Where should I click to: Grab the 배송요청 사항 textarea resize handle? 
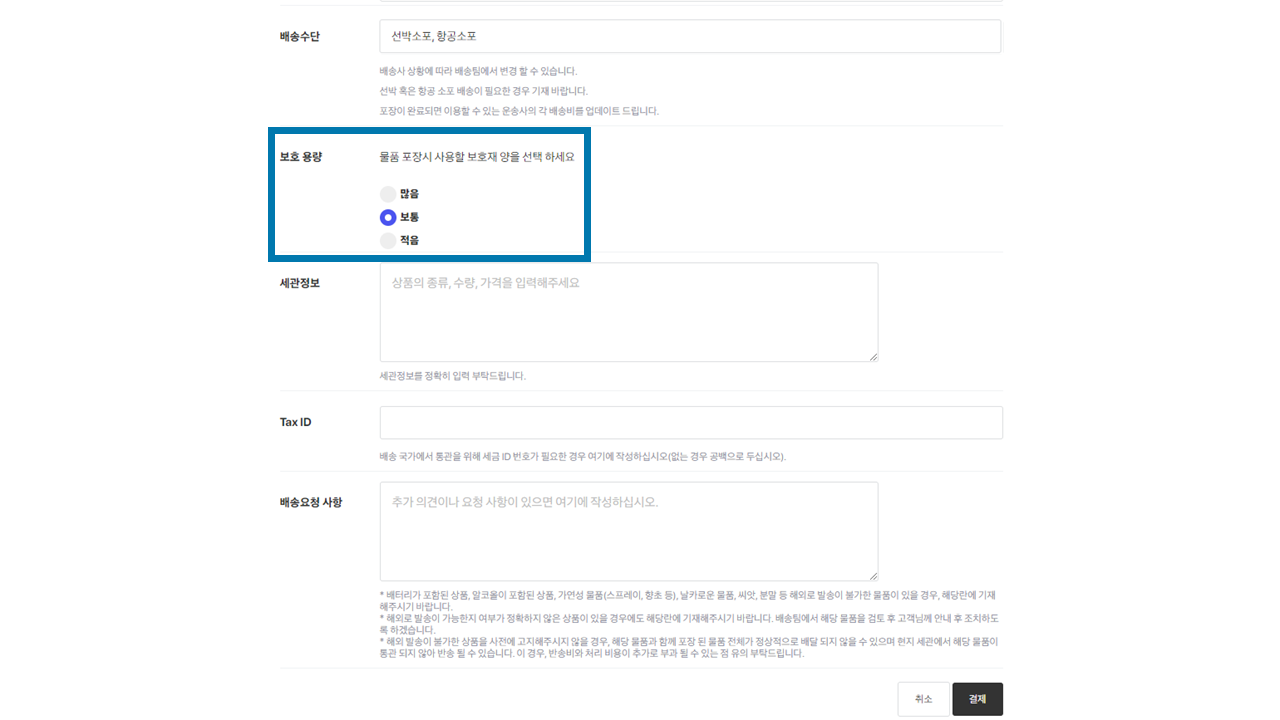(873, 575)
